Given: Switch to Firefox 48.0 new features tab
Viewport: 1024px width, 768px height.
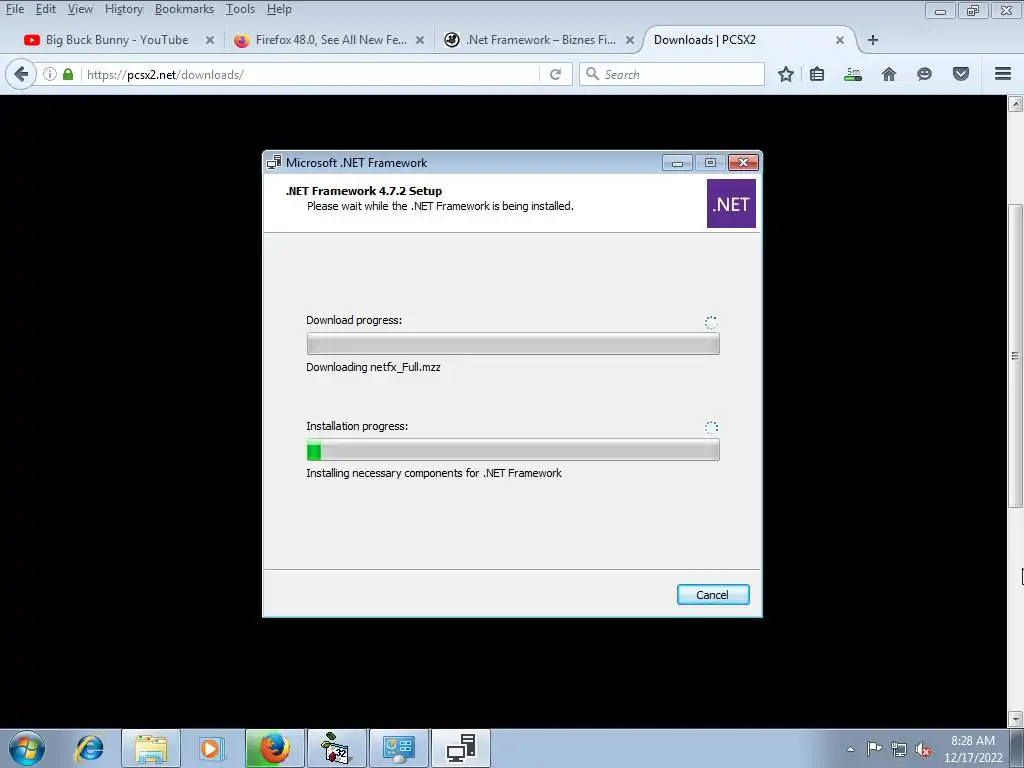Looking at the screenshot, I should click(x=321, y=40).
